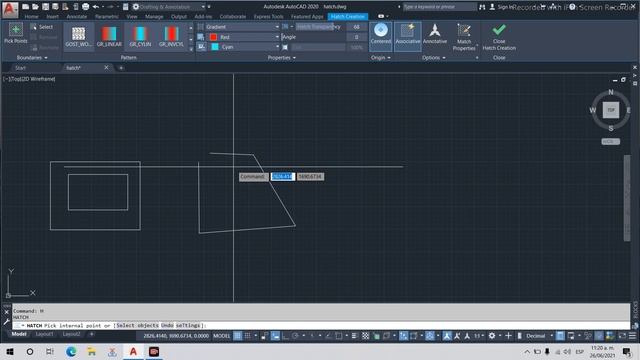Click the Pick Points icon
This screenshot has width=640, height=360.
click(x=16, y=33)
